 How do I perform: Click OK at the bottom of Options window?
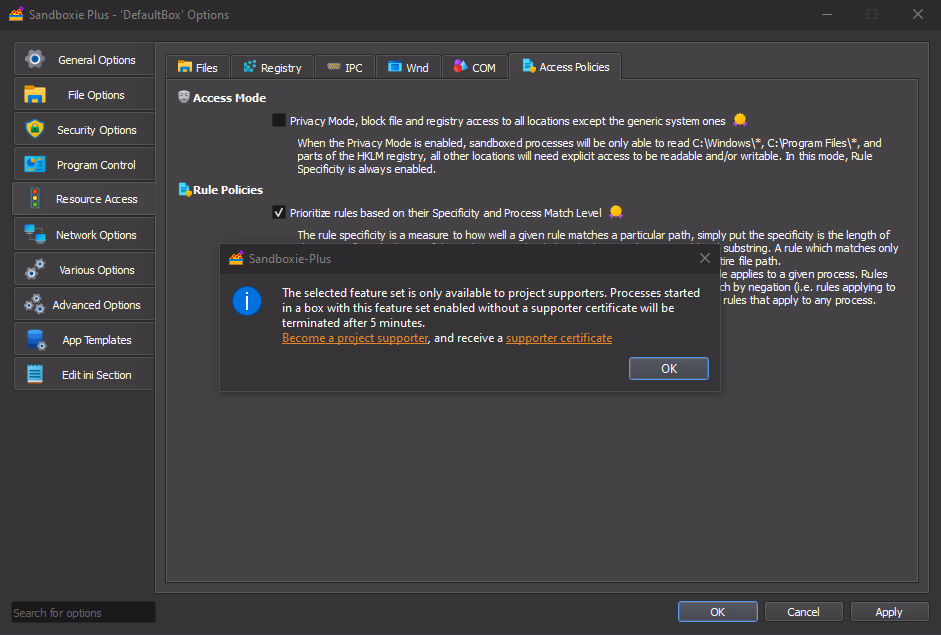(718, 612)
